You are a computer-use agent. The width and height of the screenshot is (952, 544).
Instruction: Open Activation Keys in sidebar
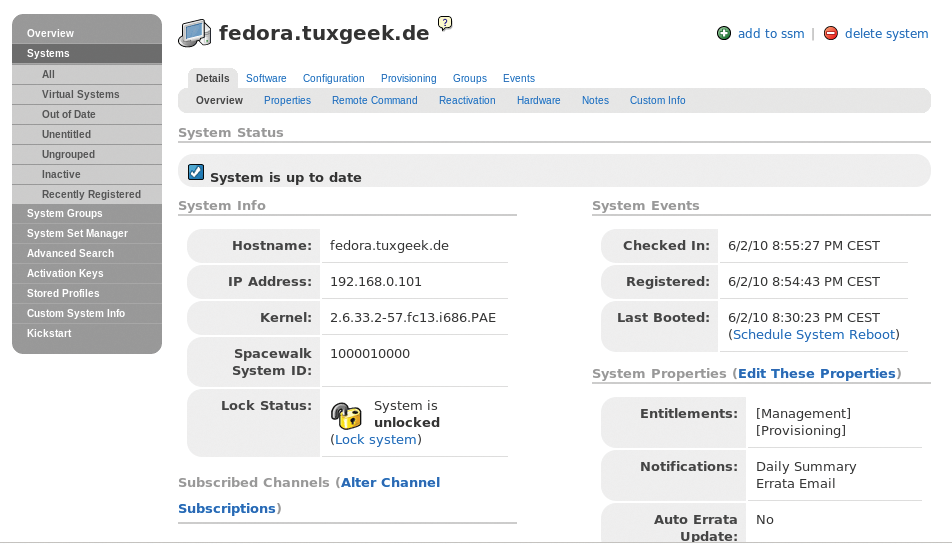(65, 273)
